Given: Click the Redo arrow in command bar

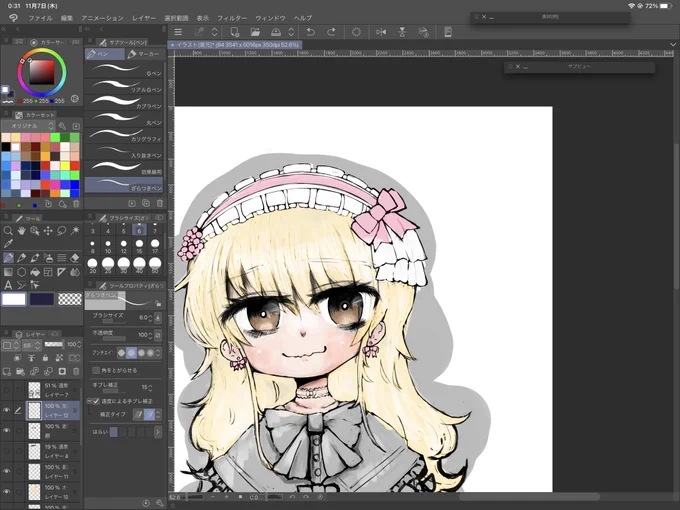Looking at the screenshot, I should click(331, 32).
